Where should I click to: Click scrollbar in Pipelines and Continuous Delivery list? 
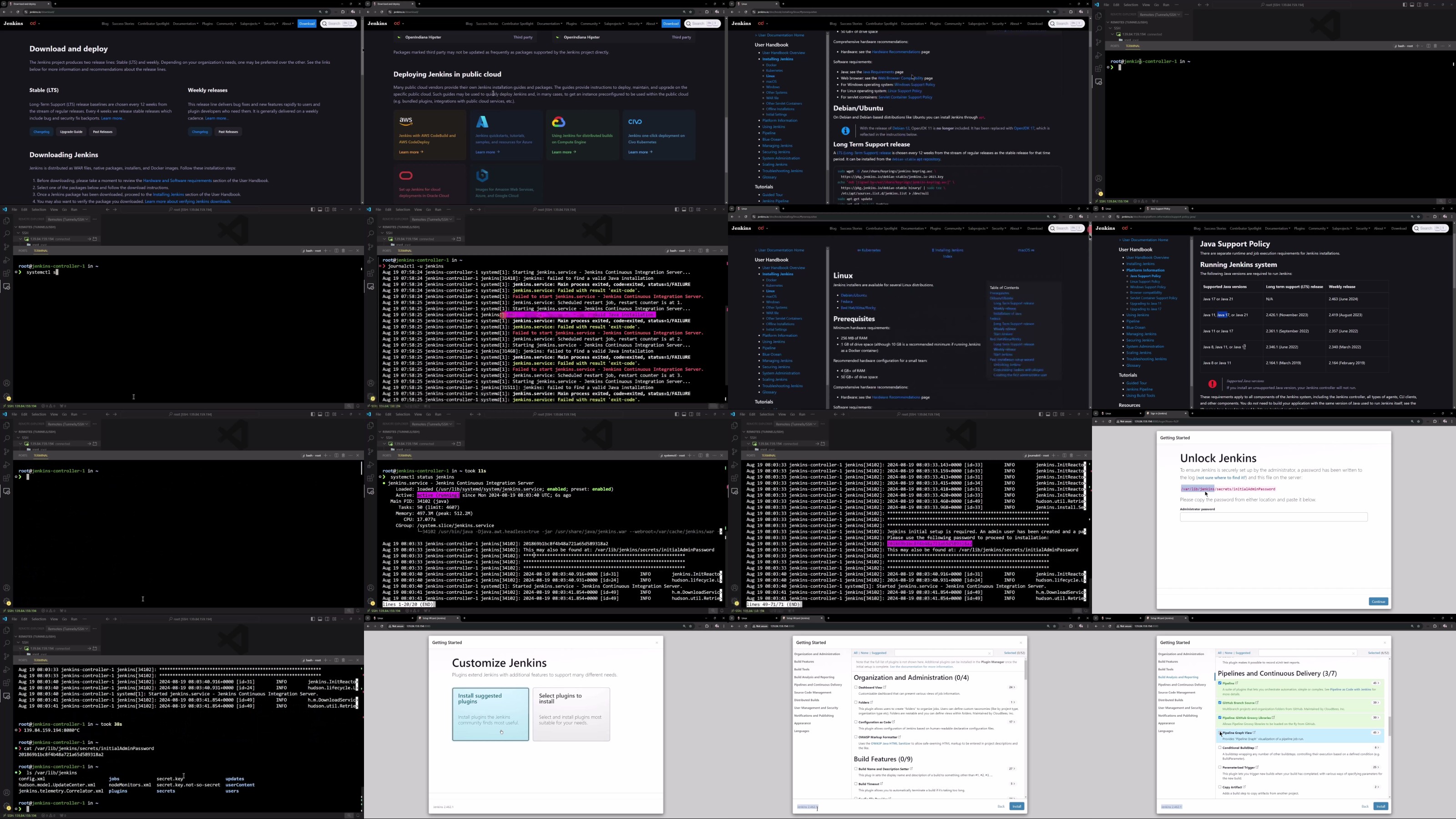pos(1389,726)
